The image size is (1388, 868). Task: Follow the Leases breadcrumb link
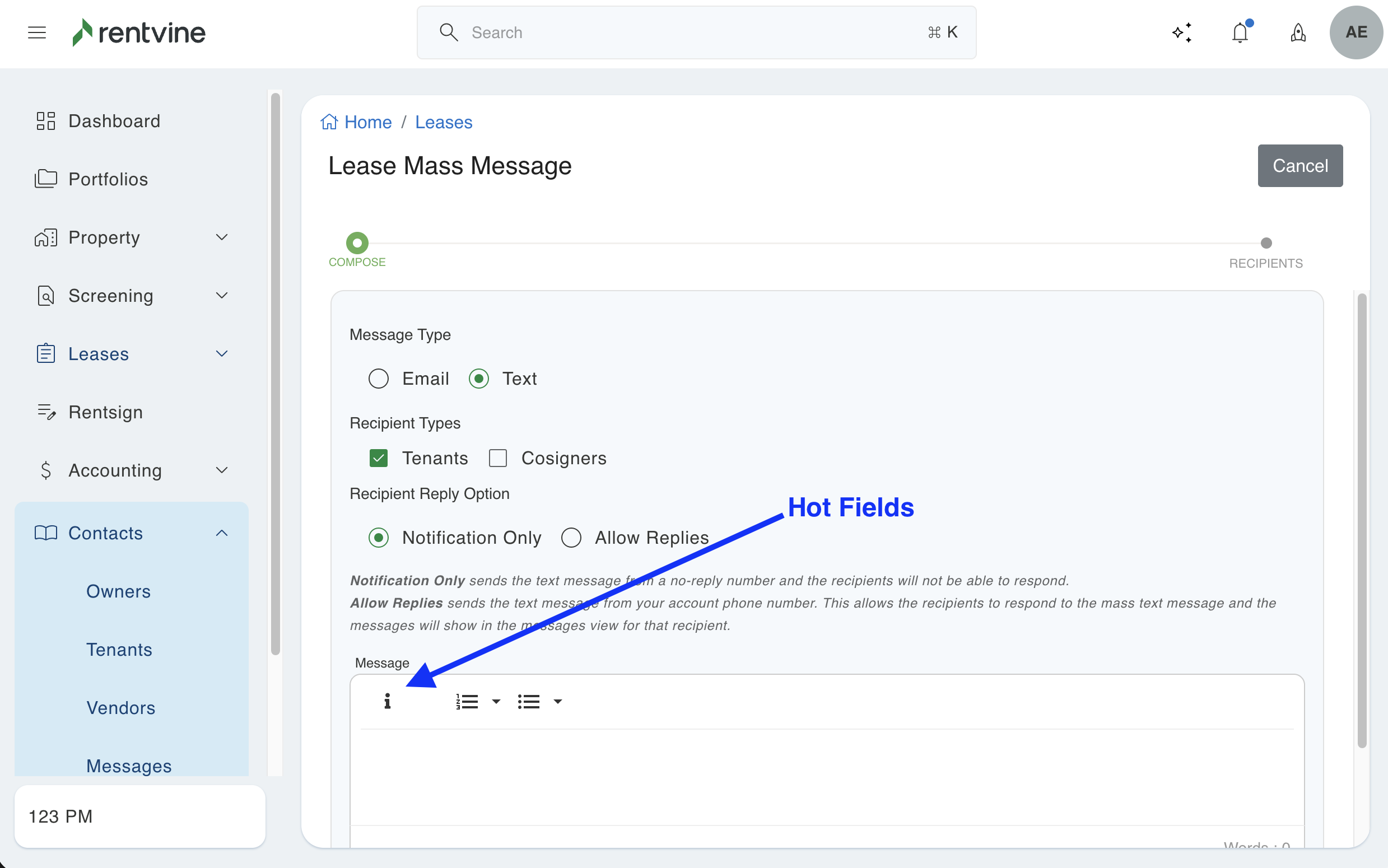coord(443,122)
